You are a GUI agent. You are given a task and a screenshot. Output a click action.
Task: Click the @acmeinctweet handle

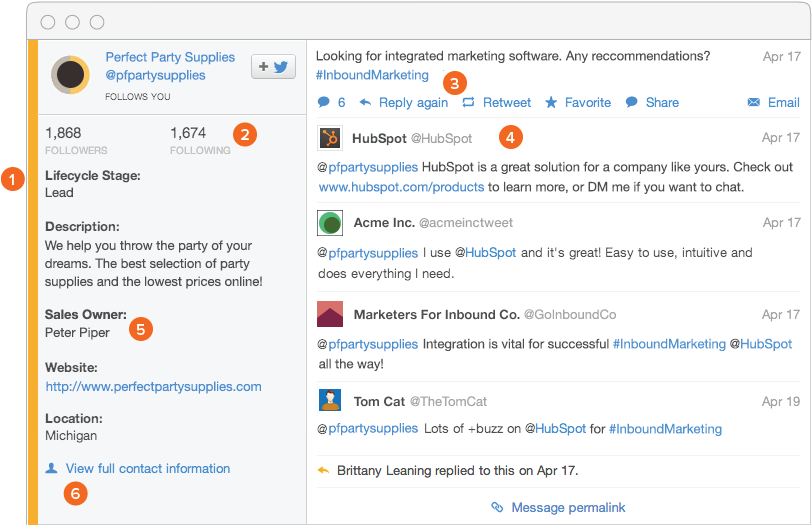[x=466, y=223]
